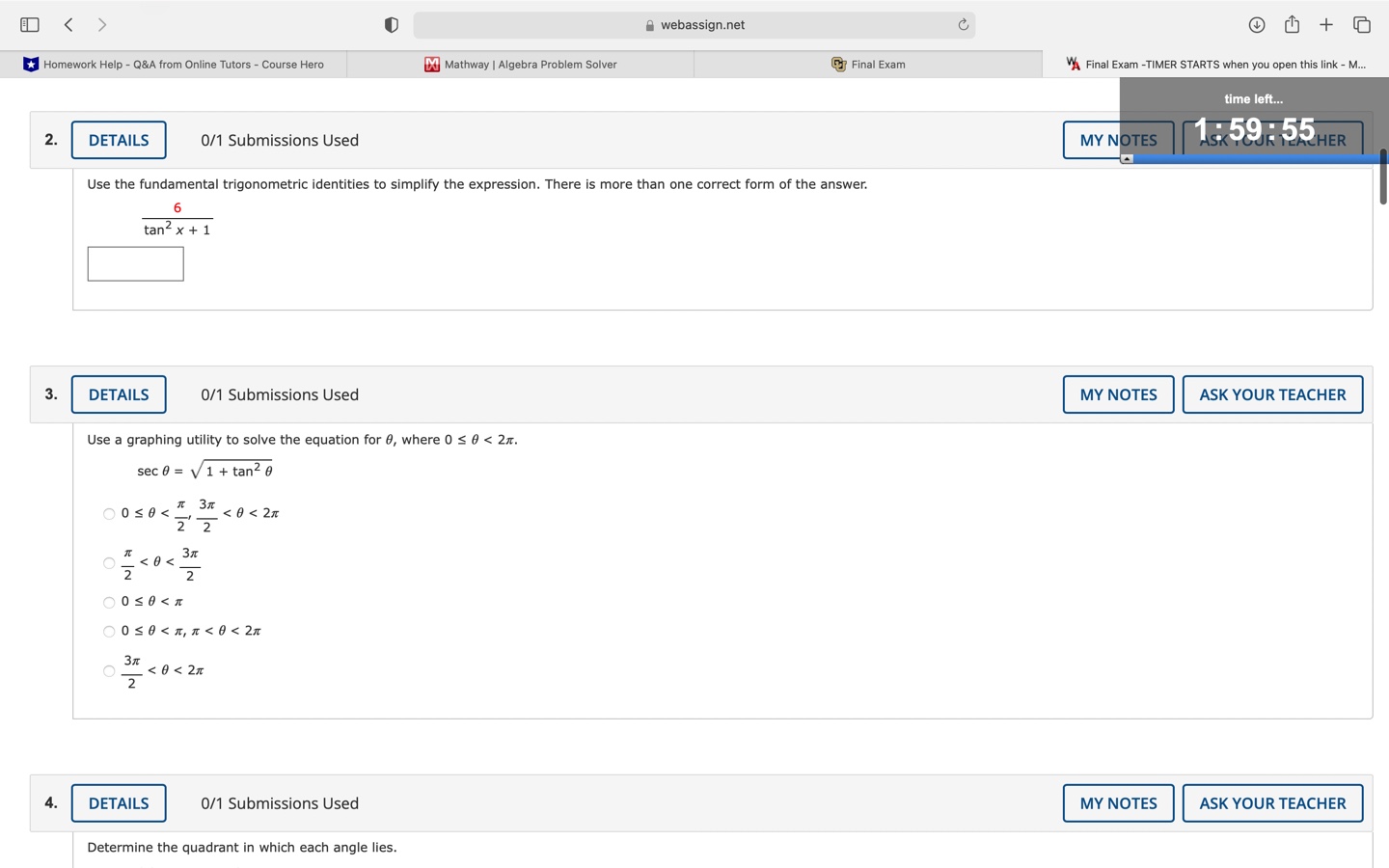Image resolution: width=1389 pixels, height=868 pixels.
Task: Select the radio option 3π/2 < θ < 2π
Action: [x=109, y=670]
